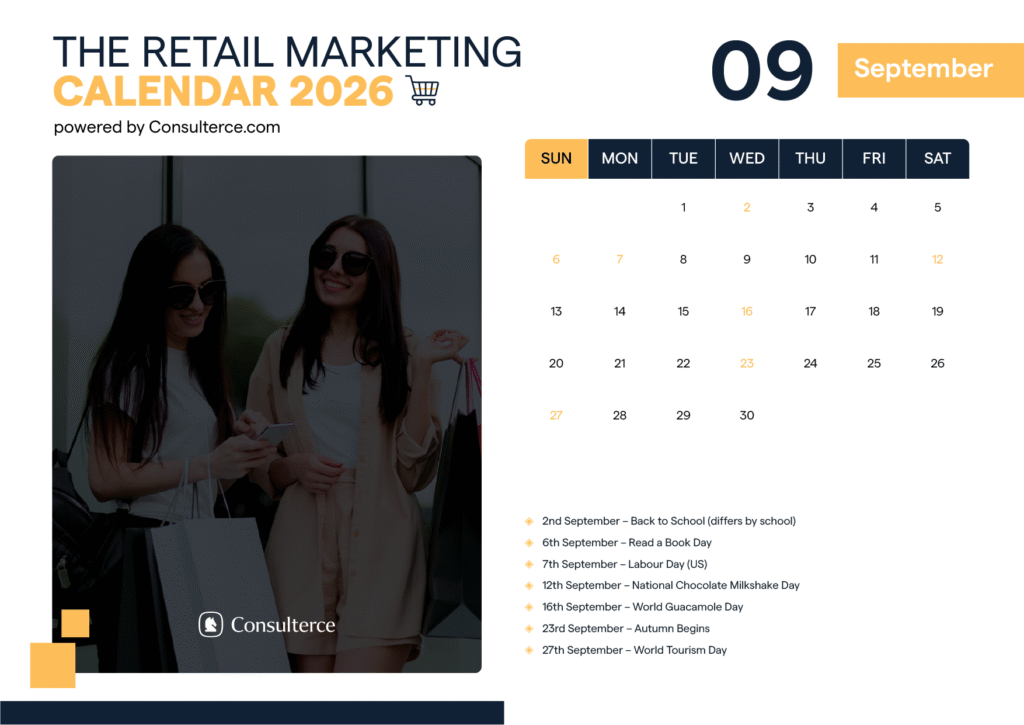Select the highlighted date 27 for World Tourism Day
This screenshot has height=725, width=1024.
pos(556,415)
